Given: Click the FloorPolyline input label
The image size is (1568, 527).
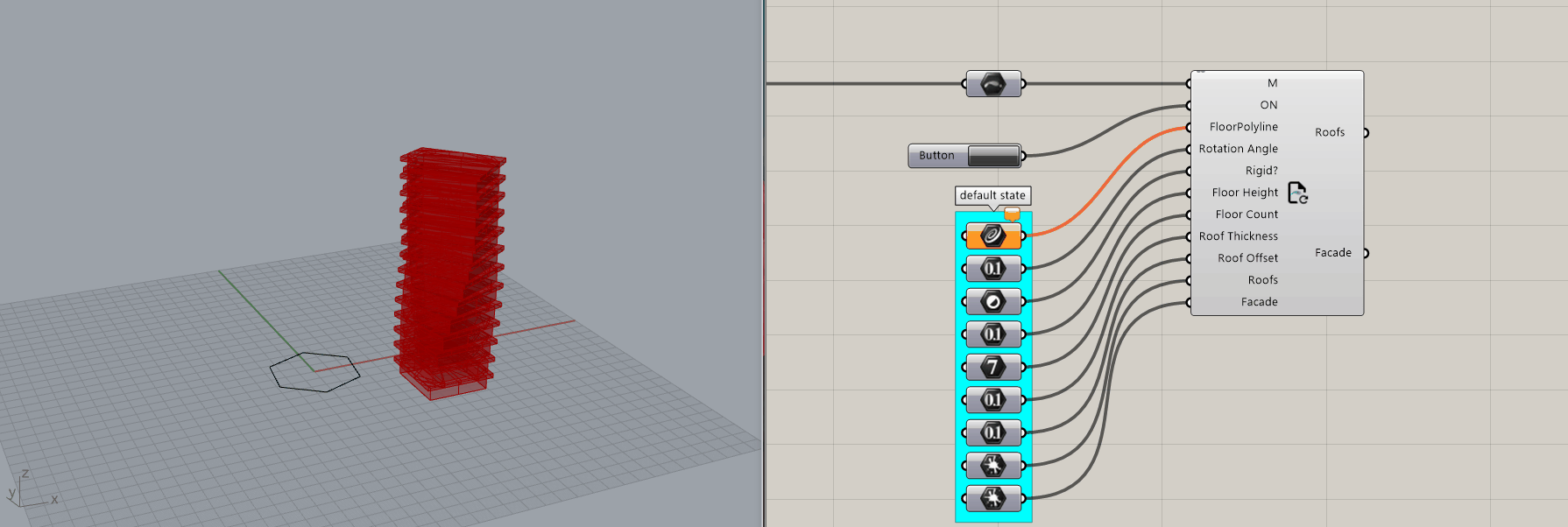Looking at the screenshot, I should pos(1243,127).
